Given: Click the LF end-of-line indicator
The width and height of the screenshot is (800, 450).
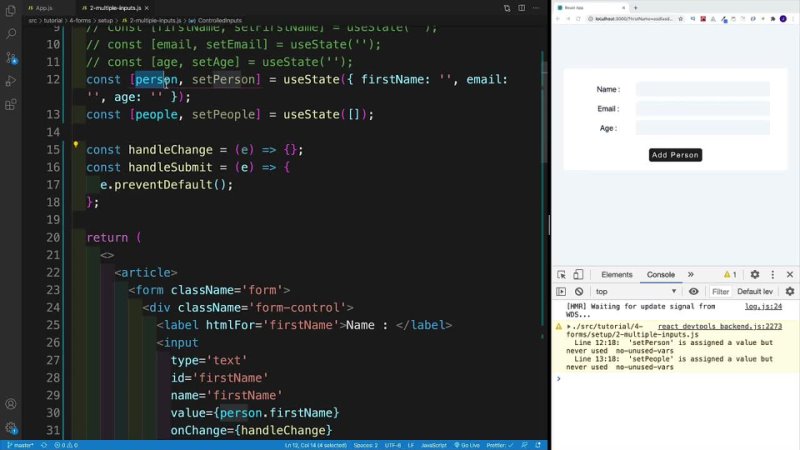Looking at the screenshot, I should (x=411, y=445).
